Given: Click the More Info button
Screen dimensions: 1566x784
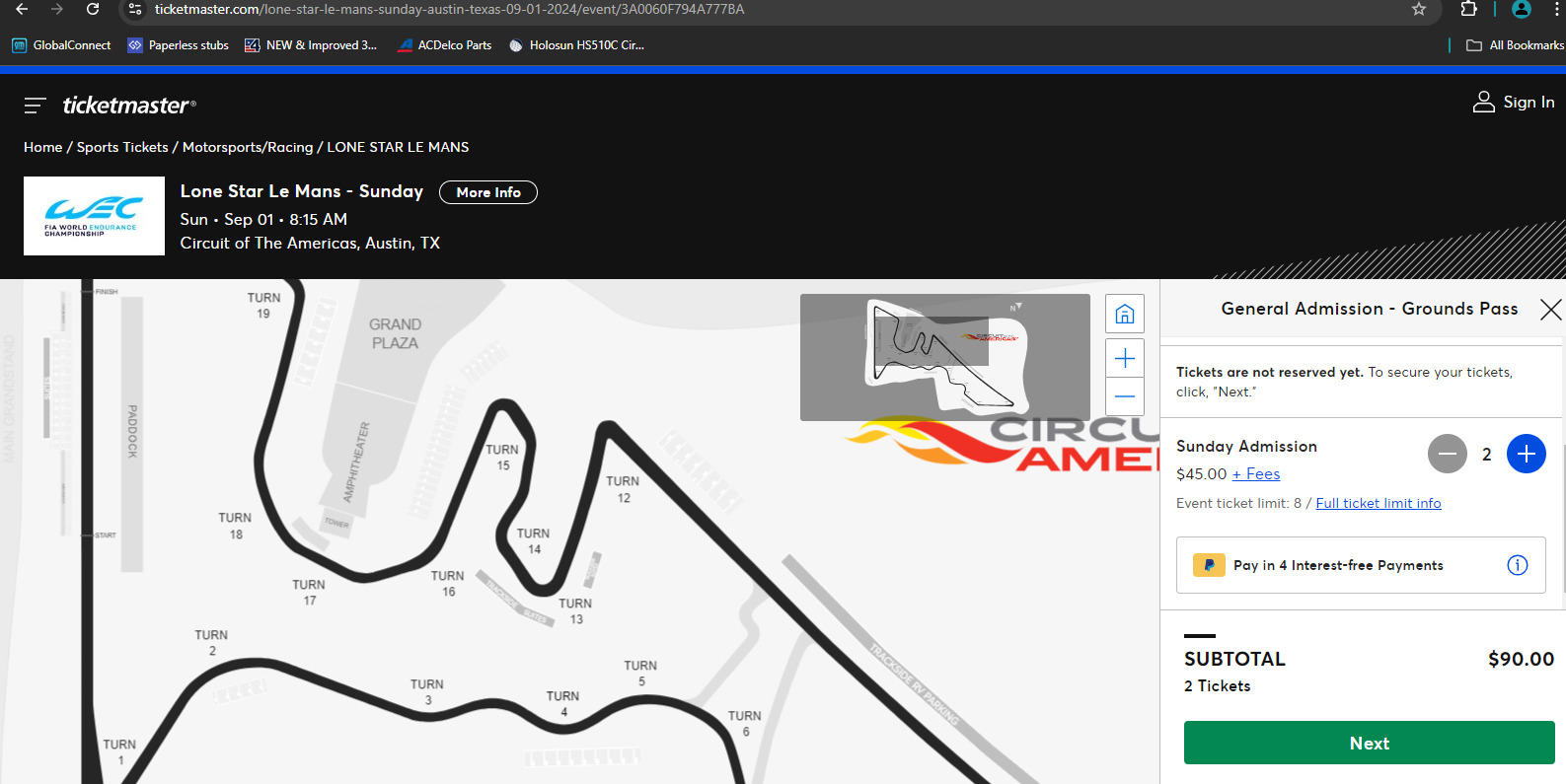Looking at the screenshot, I should coord(488,192).
